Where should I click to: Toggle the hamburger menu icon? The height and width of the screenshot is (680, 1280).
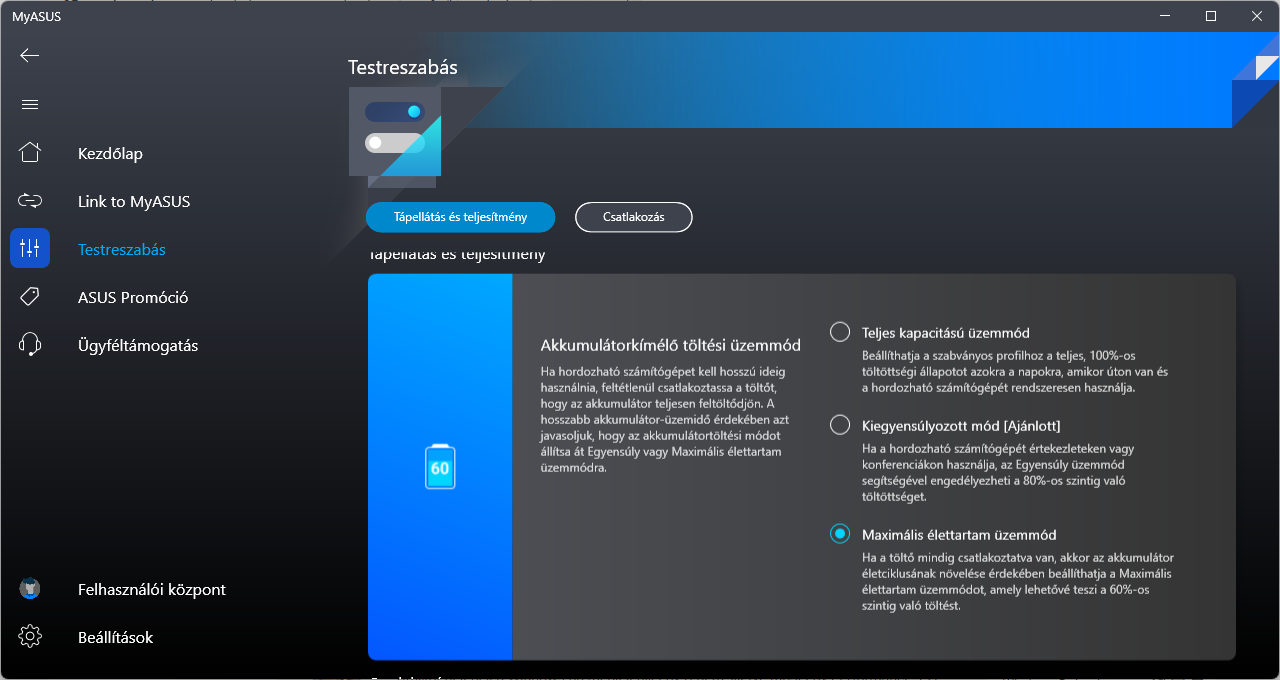[30, 104]
